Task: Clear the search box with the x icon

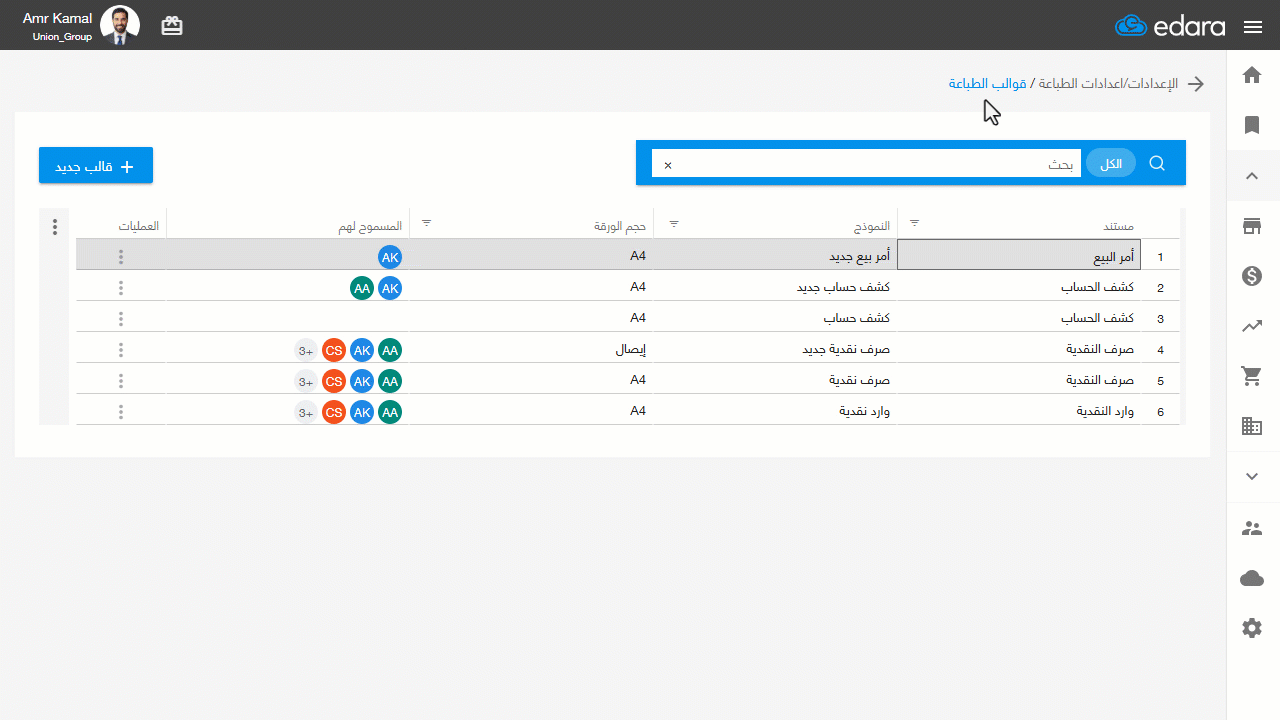Action: [668, 165]
